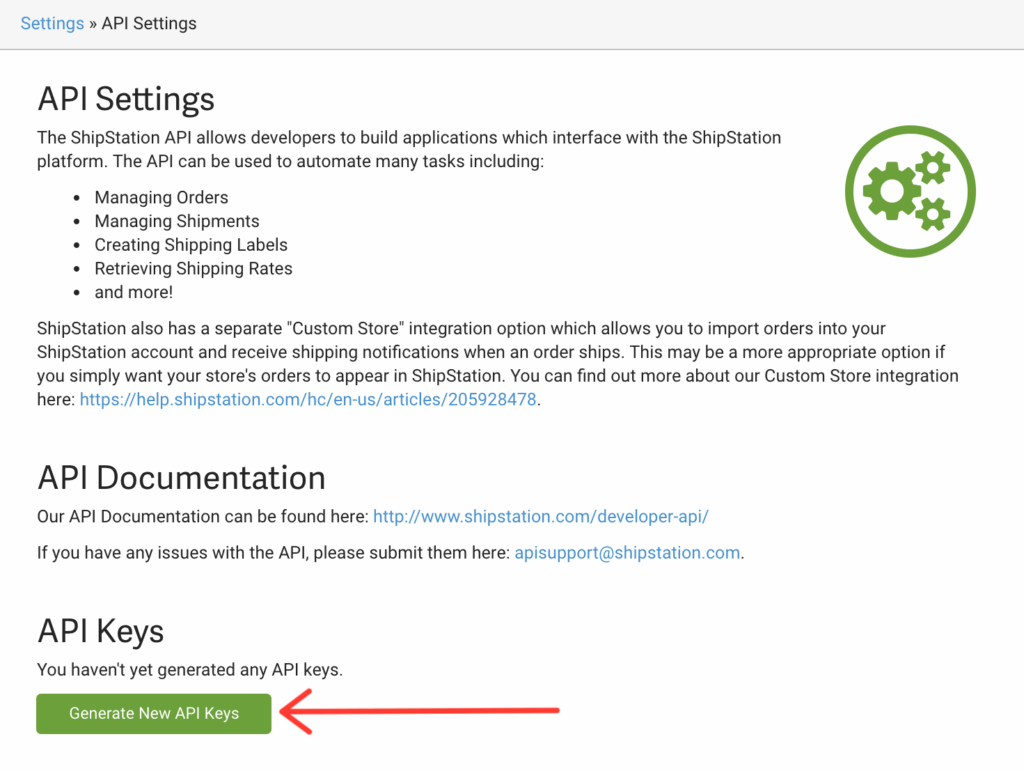Screen dimensions: 1024x771
Task: Click the Creating Shipping Labels bullet item
Action: (x=190, y=245)
